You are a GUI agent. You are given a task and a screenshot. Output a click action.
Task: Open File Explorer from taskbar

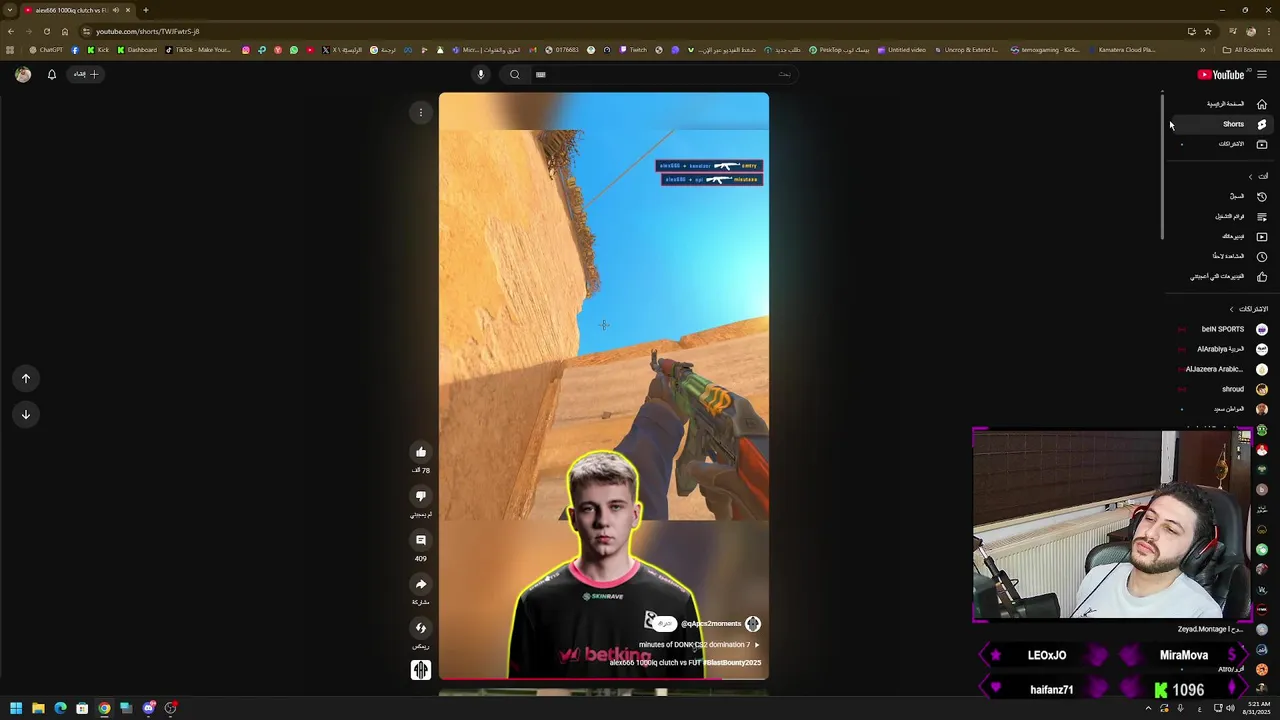click(x=38, y=708)
